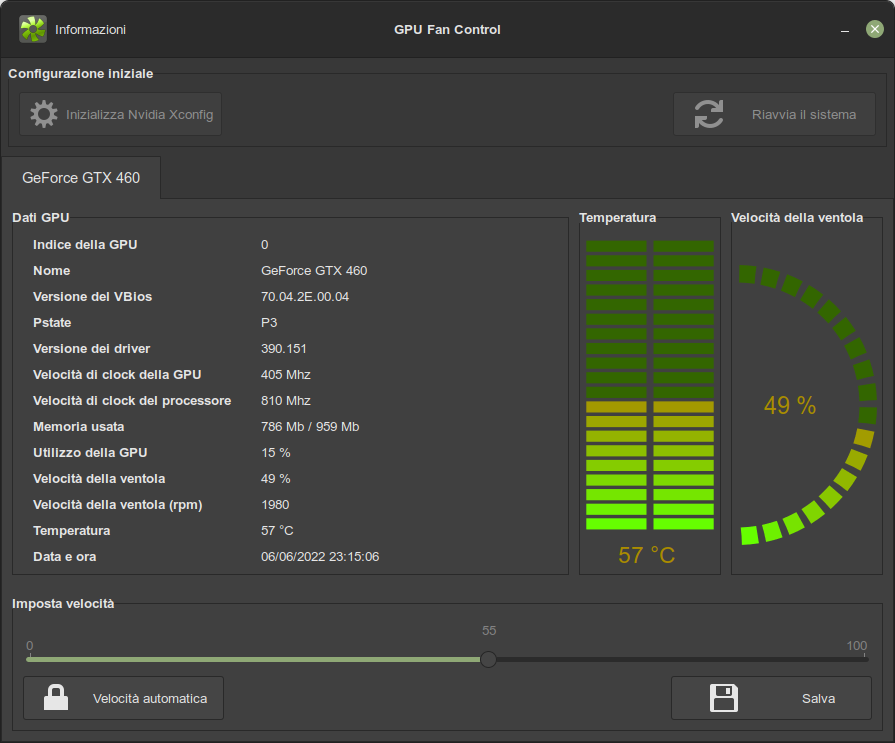Screen dimensions: 895x743
Task: Click the slider minimum label 0
Action: pos(30,645)
